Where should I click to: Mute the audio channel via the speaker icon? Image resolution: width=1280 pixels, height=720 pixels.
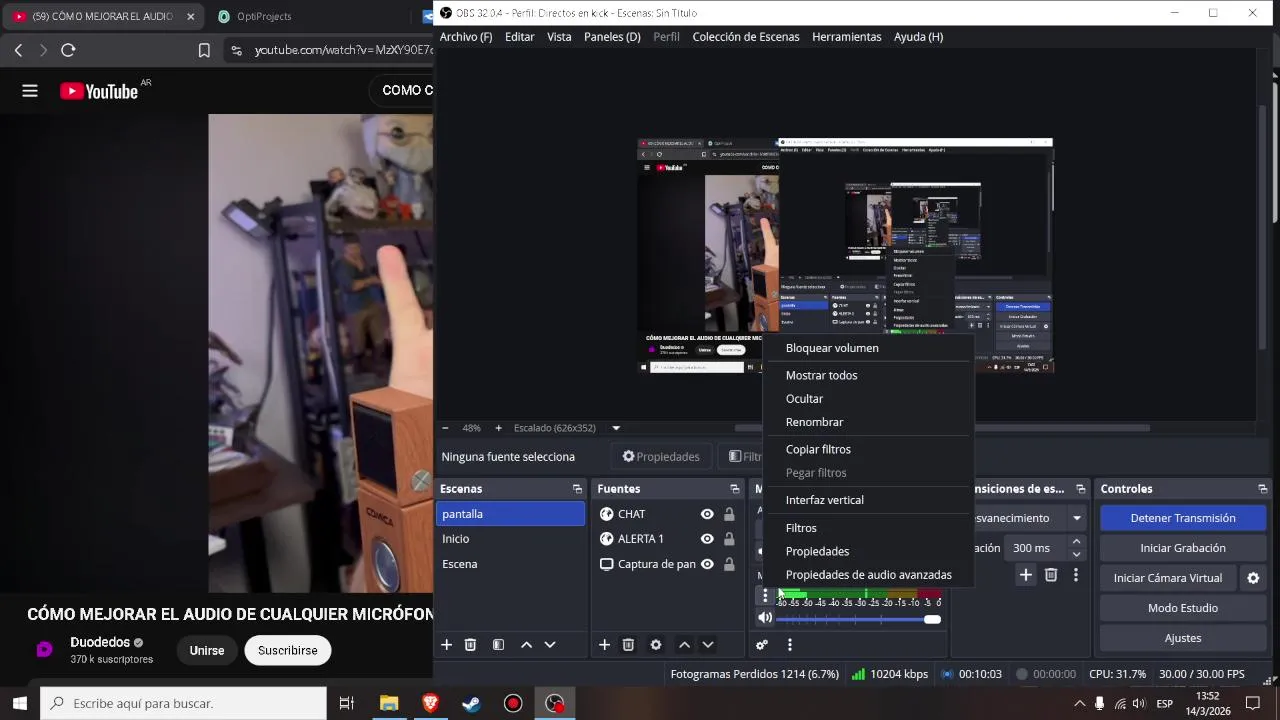click(765, 618)
